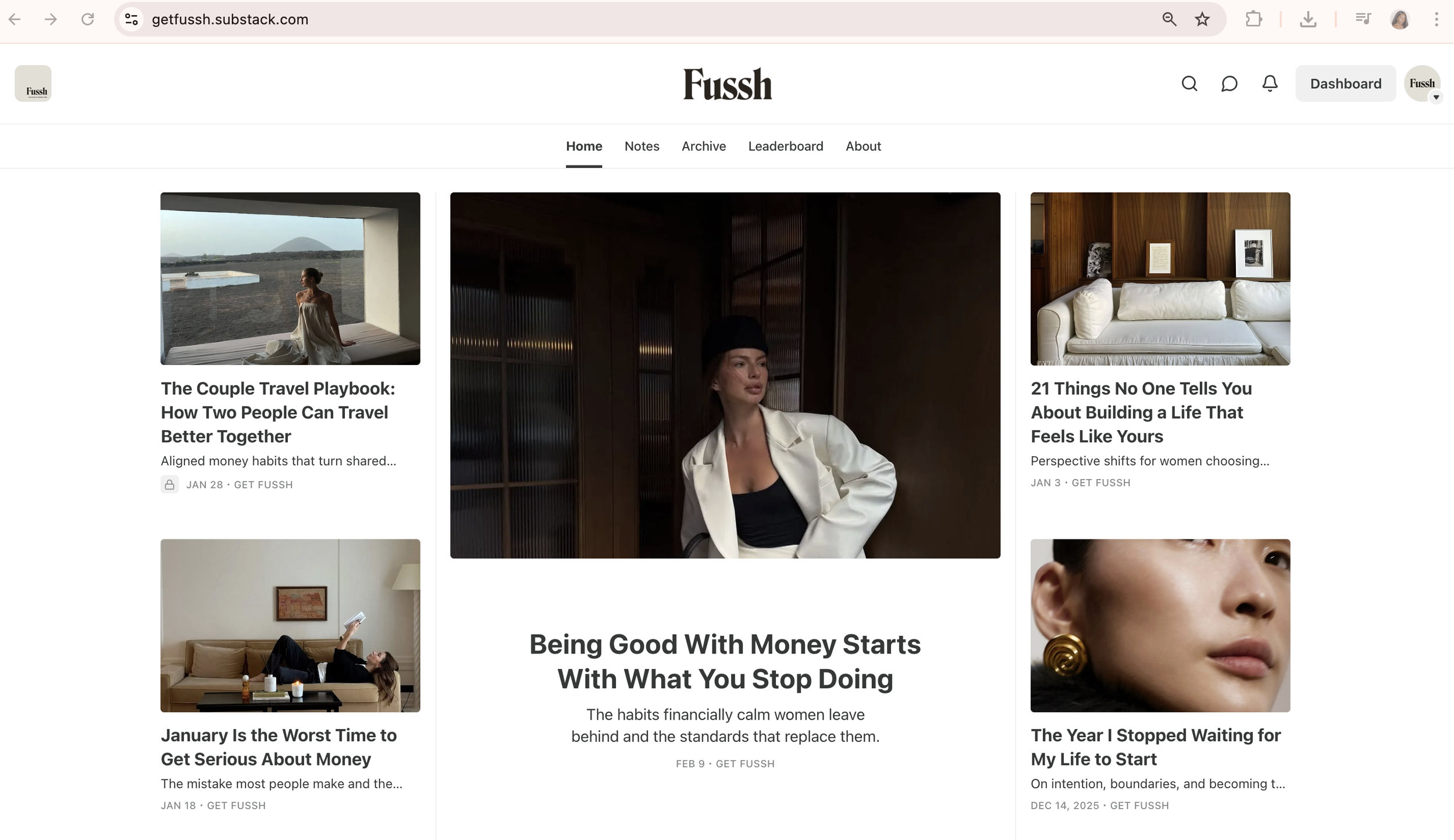Image resolution: width=1454 pixels, height=840 pixels.
Task: View site information in the address bar
Action: click(131, 19)
